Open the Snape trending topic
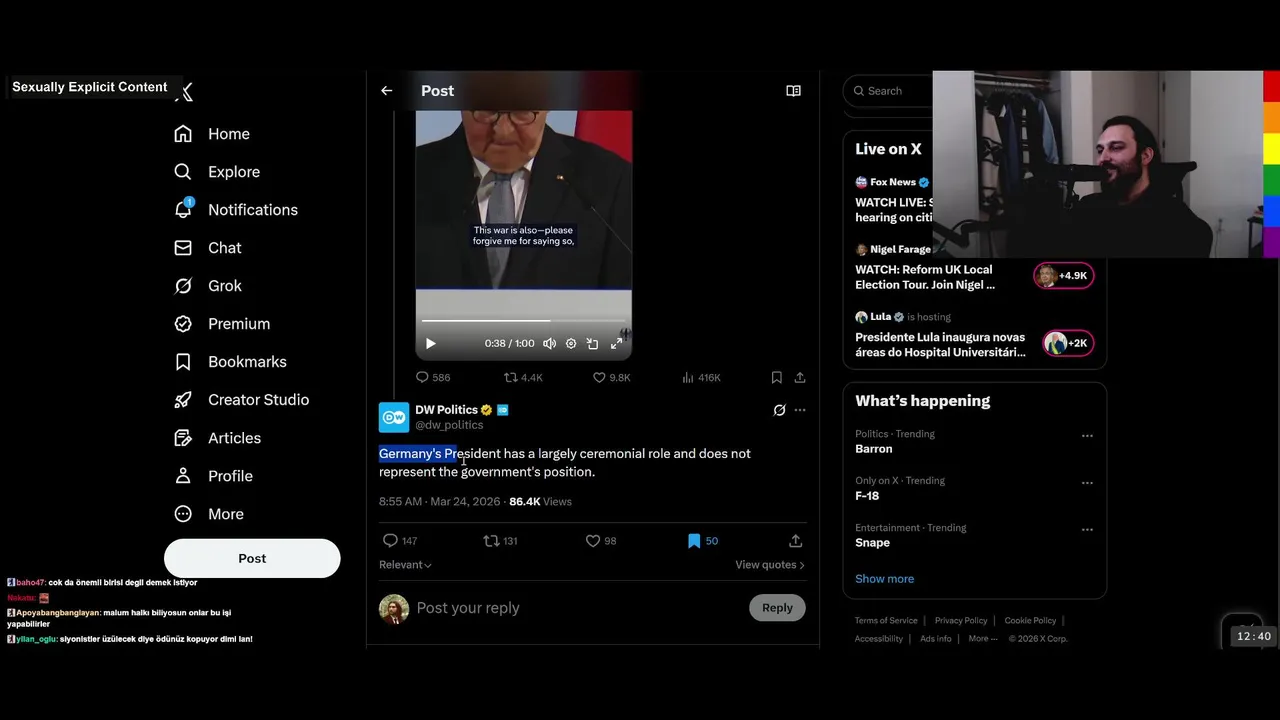Viewport: 1280px width, 720px height. coord(872,543)
